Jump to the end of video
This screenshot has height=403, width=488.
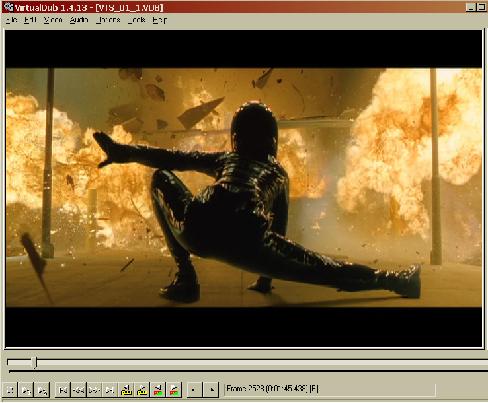110,389
